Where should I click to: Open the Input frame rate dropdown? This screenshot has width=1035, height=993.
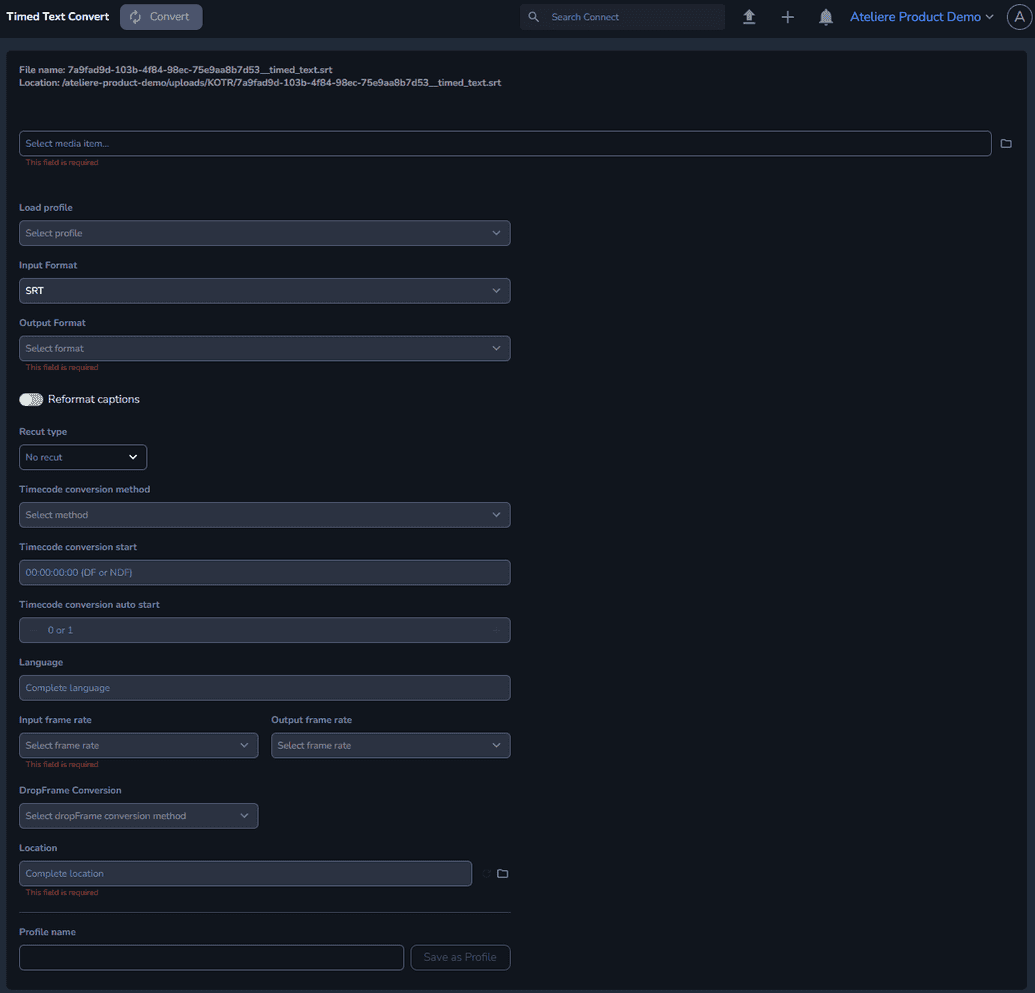pyautogui.click(x=139, y=745)
